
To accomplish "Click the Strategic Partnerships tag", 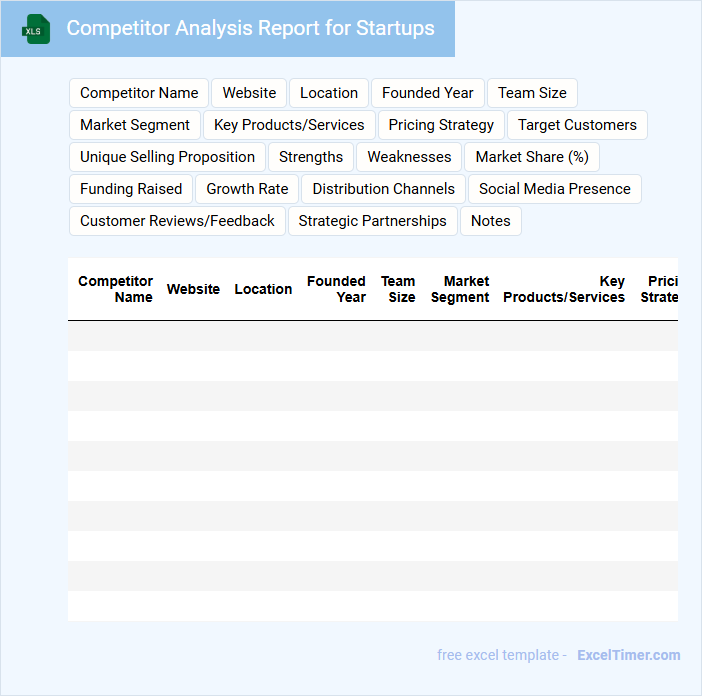I will click(373, 221).
